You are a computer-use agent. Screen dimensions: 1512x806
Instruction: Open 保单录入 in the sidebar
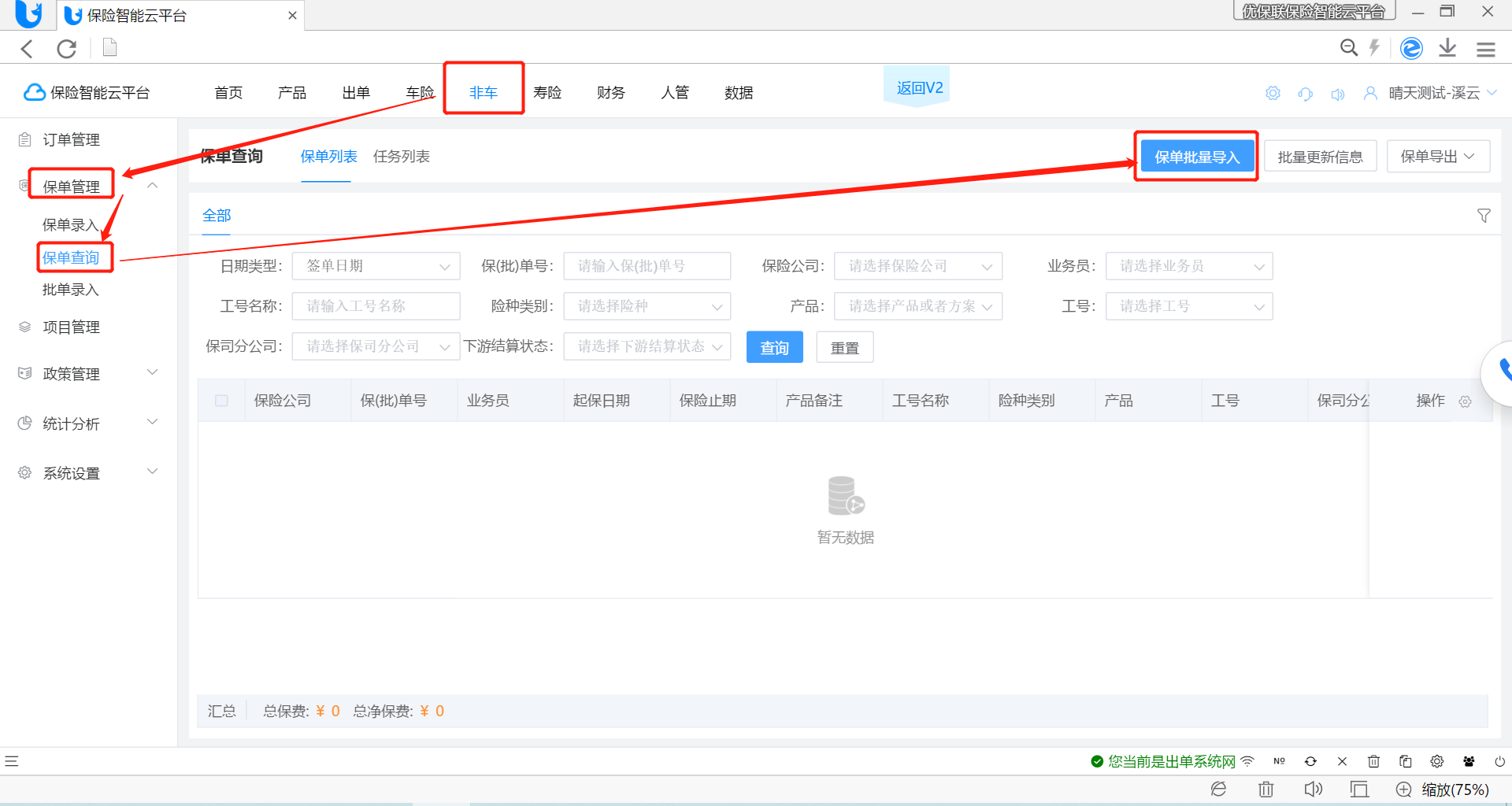71,225
